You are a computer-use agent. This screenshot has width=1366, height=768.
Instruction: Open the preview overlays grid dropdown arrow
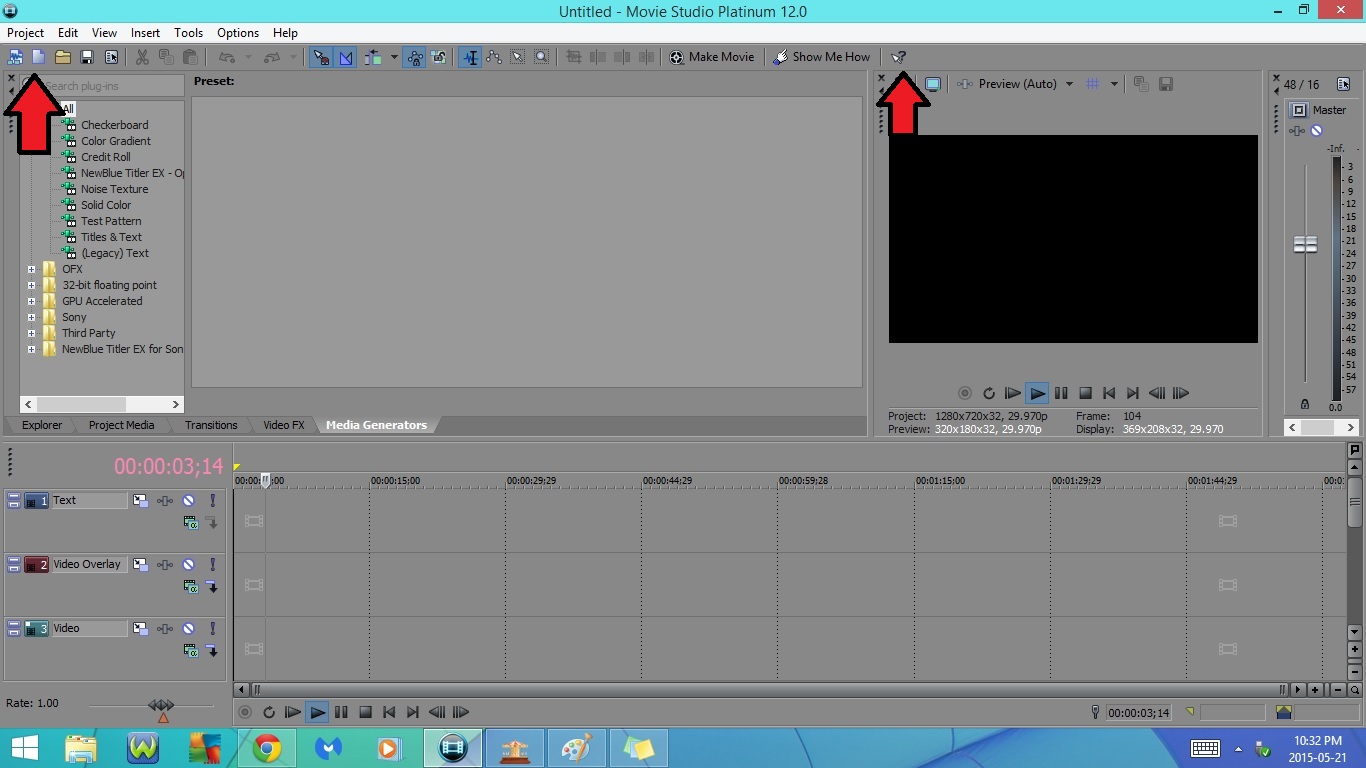(1114, 84)
